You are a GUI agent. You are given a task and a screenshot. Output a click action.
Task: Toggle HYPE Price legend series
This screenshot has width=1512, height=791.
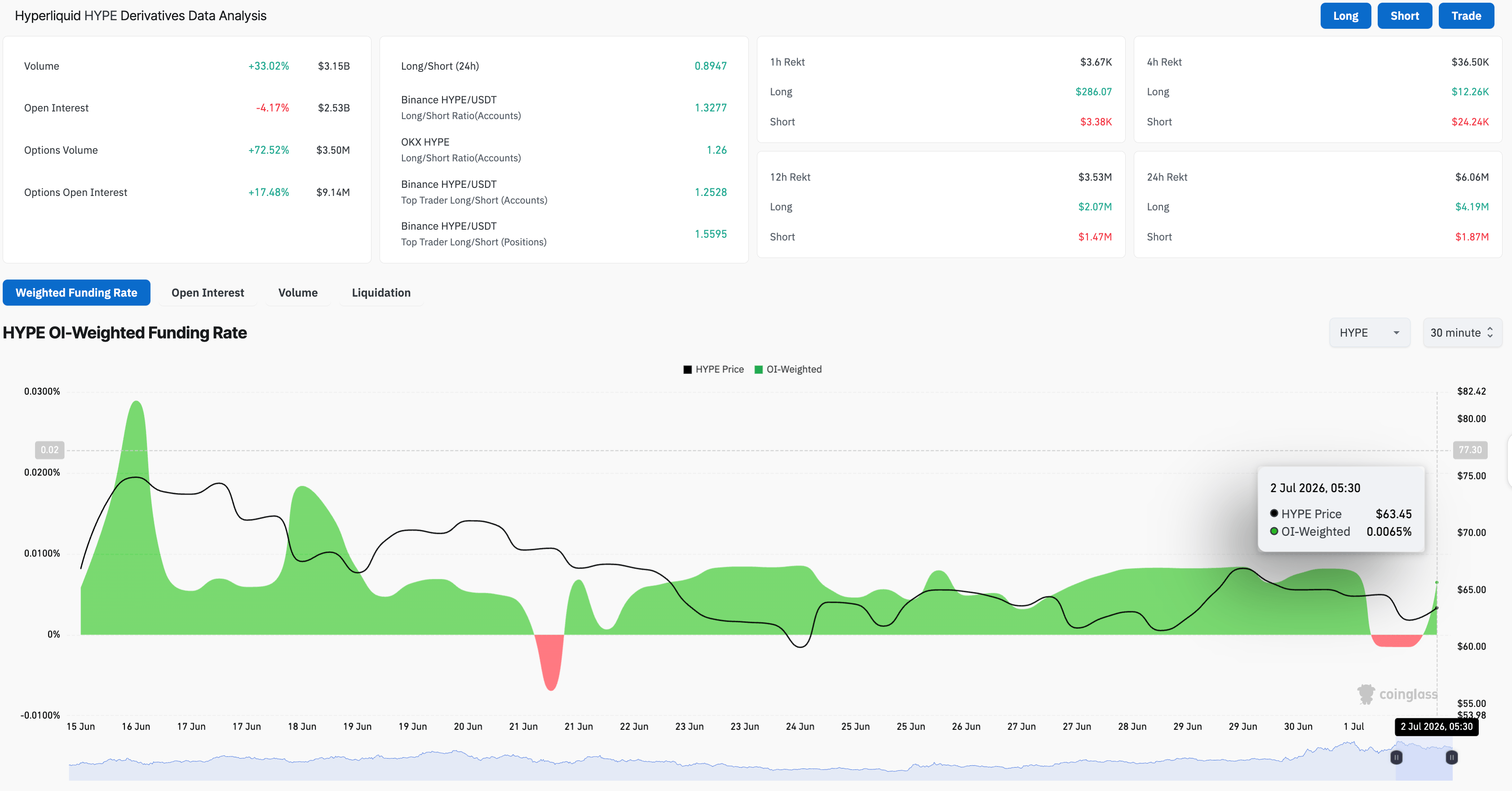click(713, 369)
